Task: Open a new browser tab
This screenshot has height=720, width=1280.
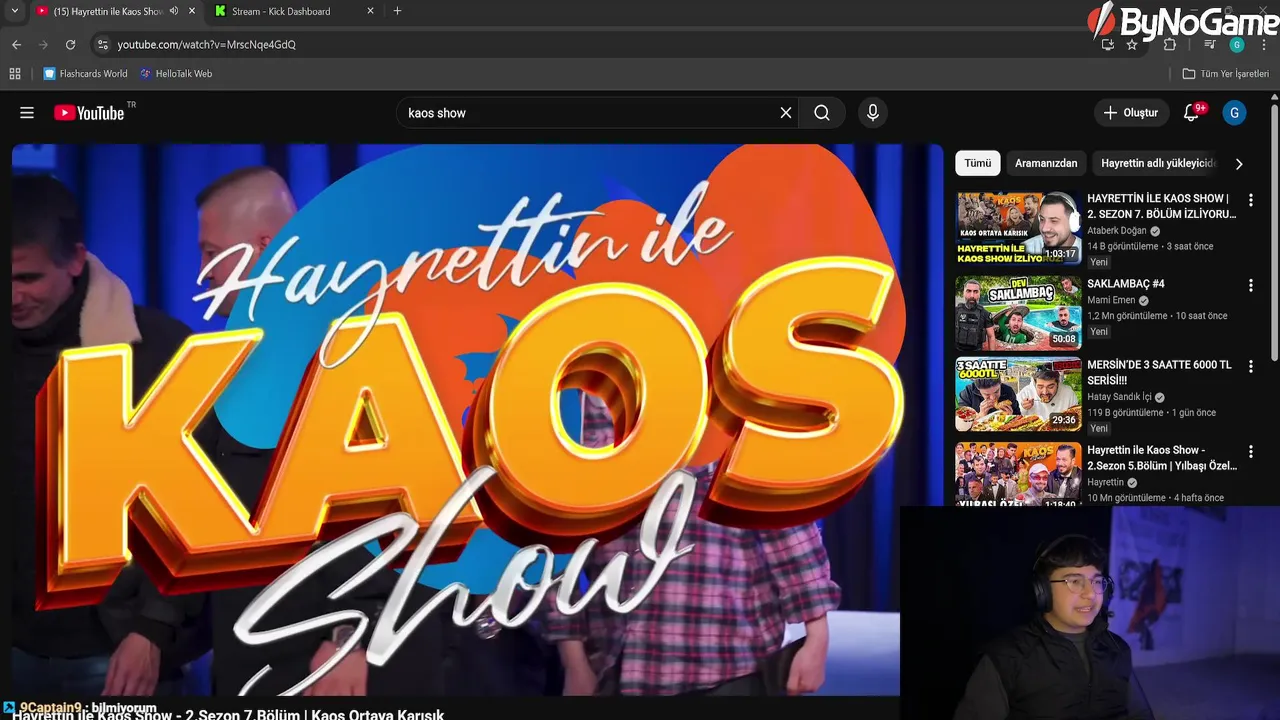Action: click(397, 11)
